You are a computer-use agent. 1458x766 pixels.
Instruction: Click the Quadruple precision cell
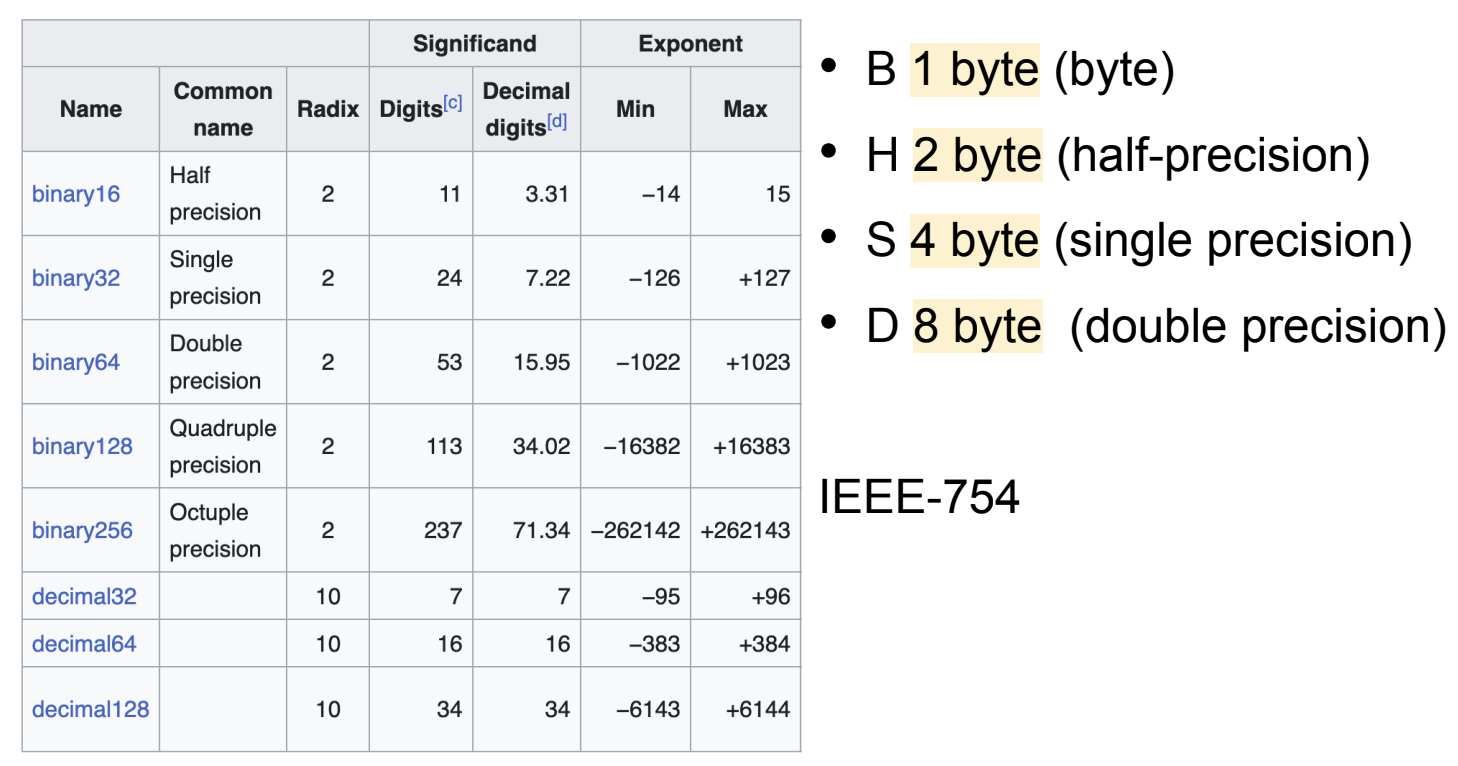click(x=223, y=446)
